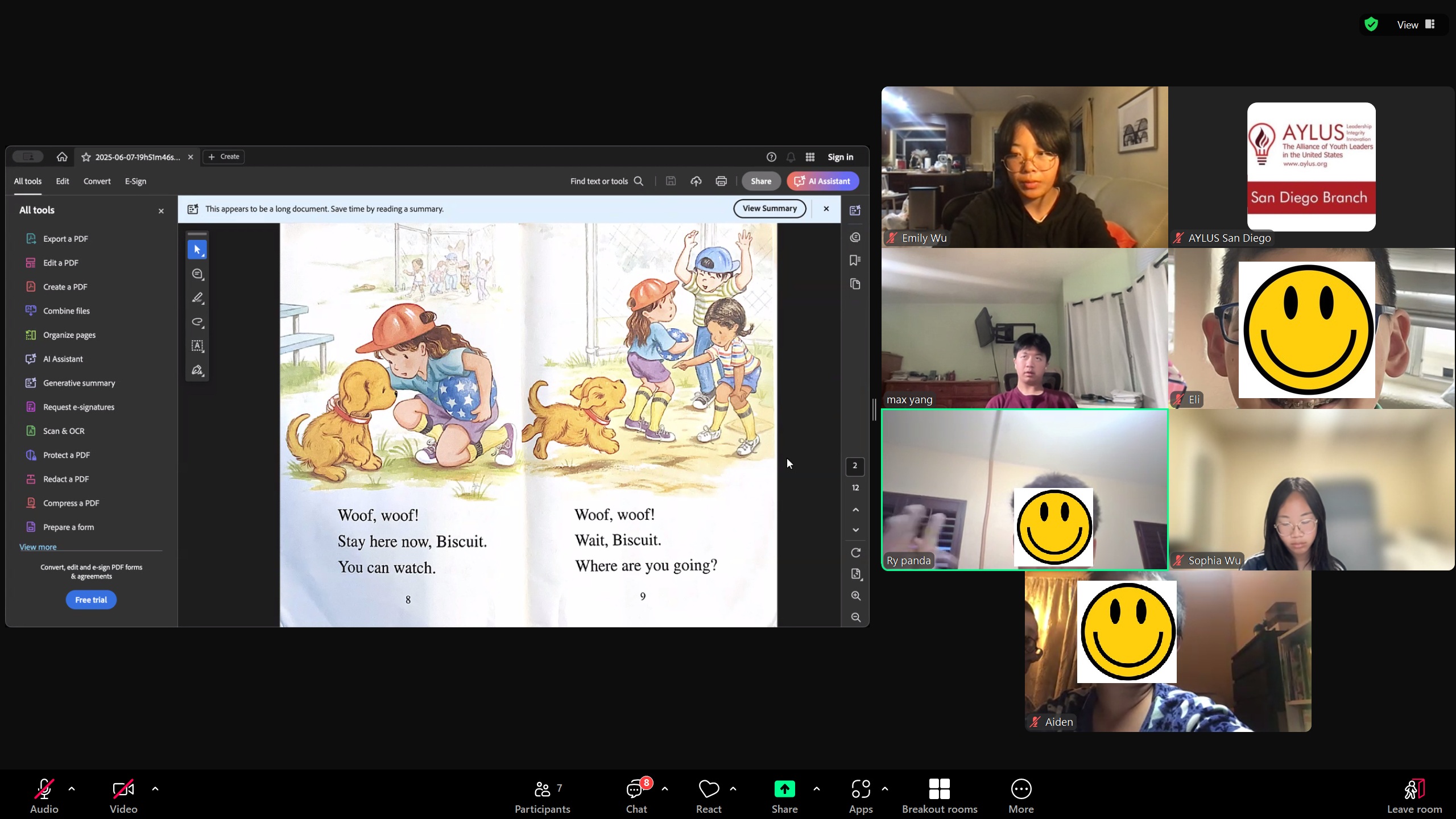
Task: Choose the add comment tool
Action: (197, 274)
